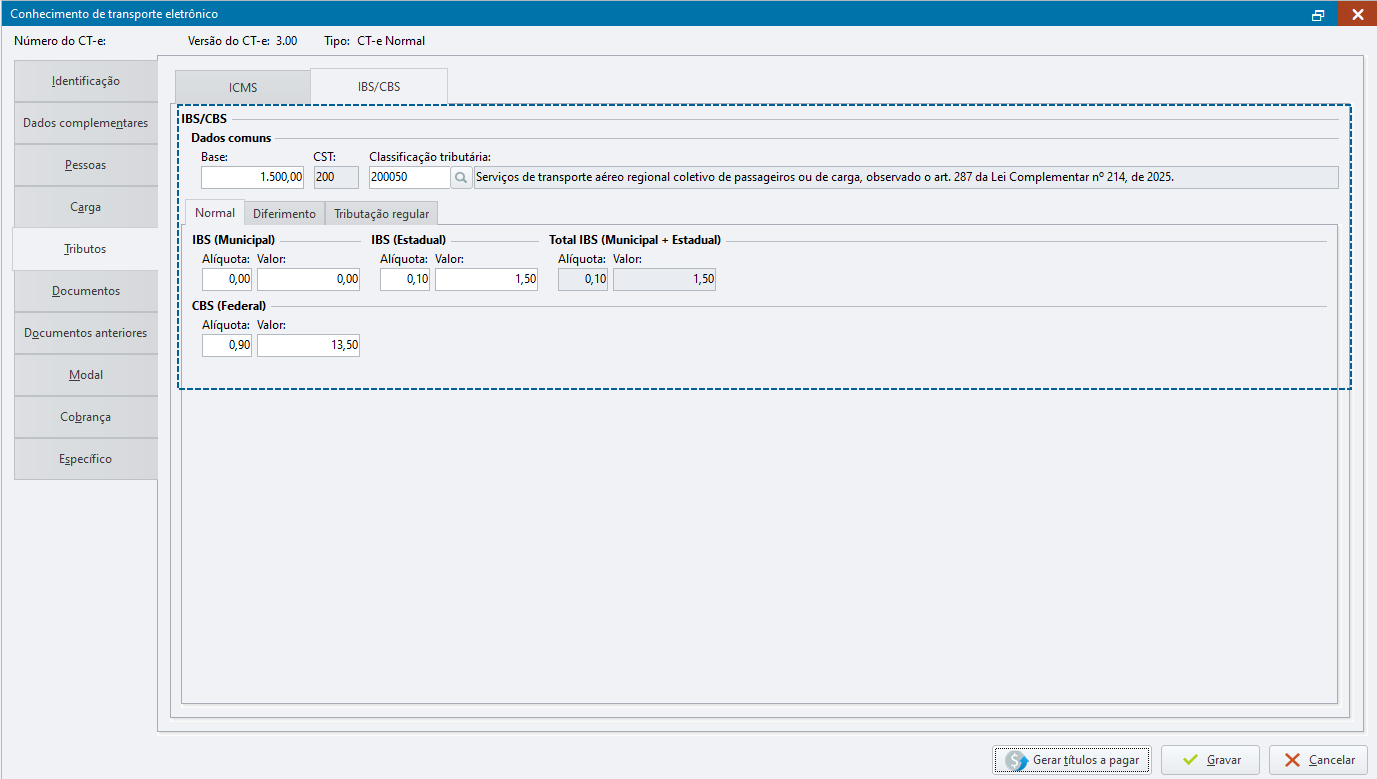Open the Cobrança section
1377x779 pixels.
coord(86,417)
